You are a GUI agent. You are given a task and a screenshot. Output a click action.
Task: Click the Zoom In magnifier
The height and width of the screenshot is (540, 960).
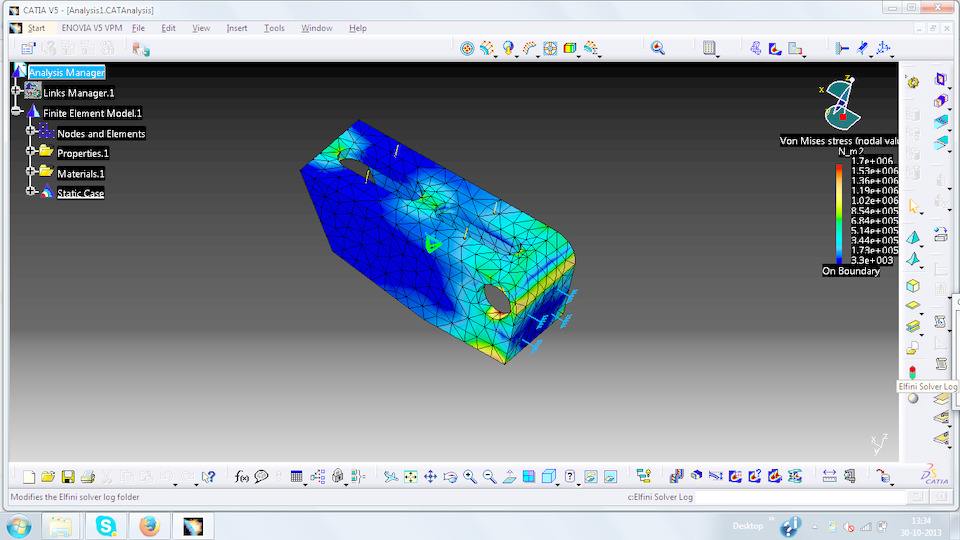coord(470,476)
